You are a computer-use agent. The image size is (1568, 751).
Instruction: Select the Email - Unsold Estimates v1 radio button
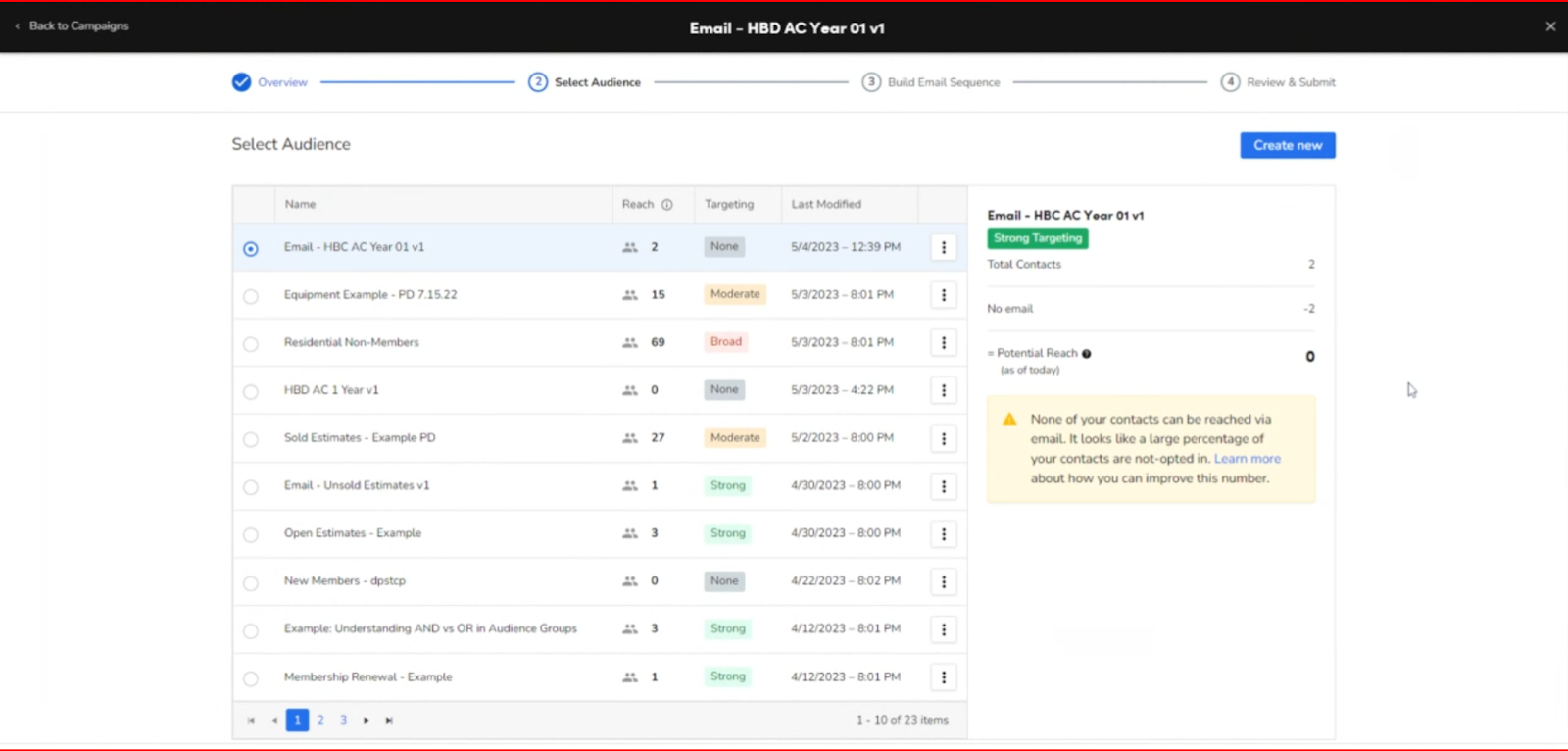[x=251, y=487]
